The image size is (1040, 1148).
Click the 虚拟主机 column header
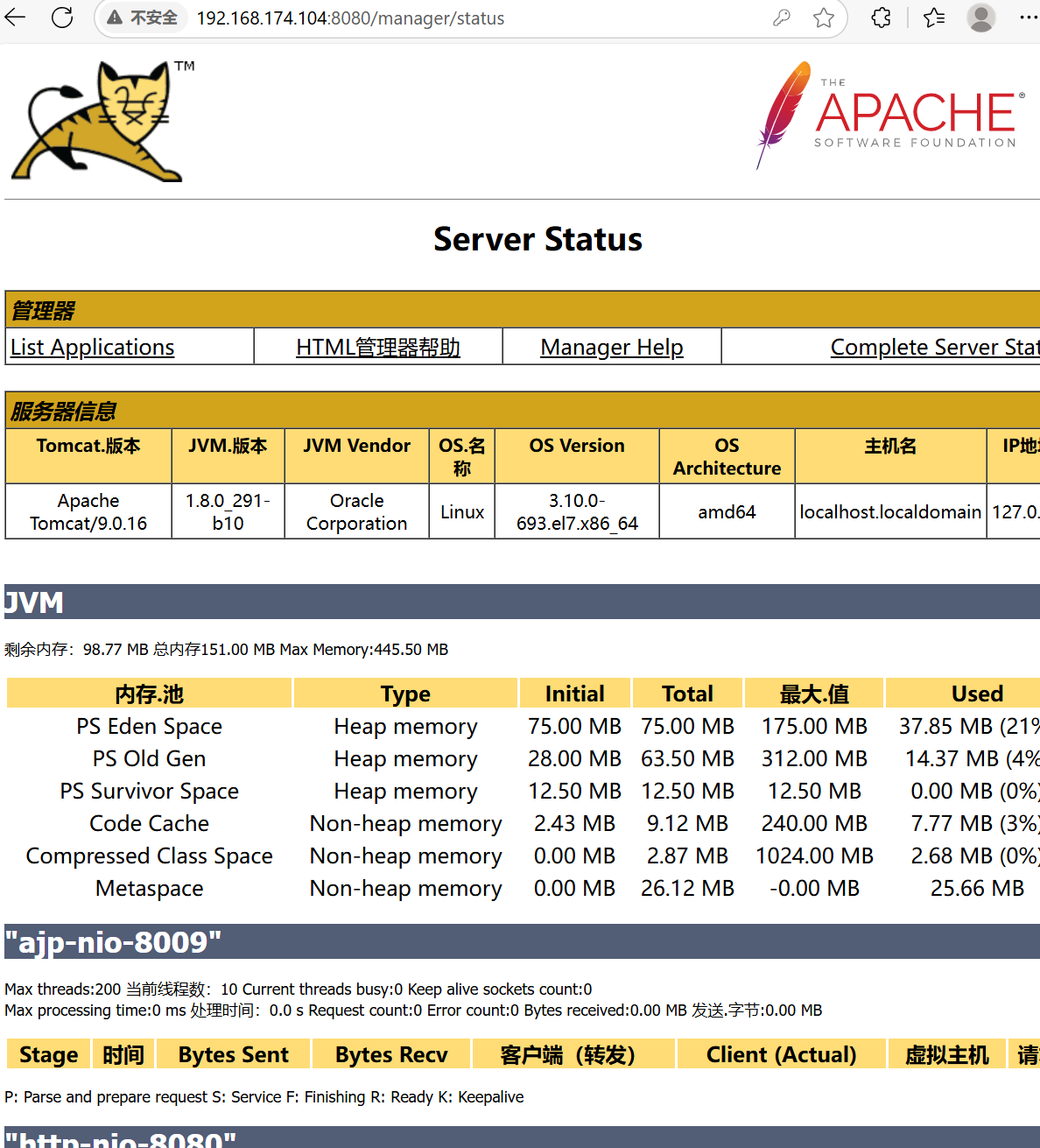(x=947, y=1054)
